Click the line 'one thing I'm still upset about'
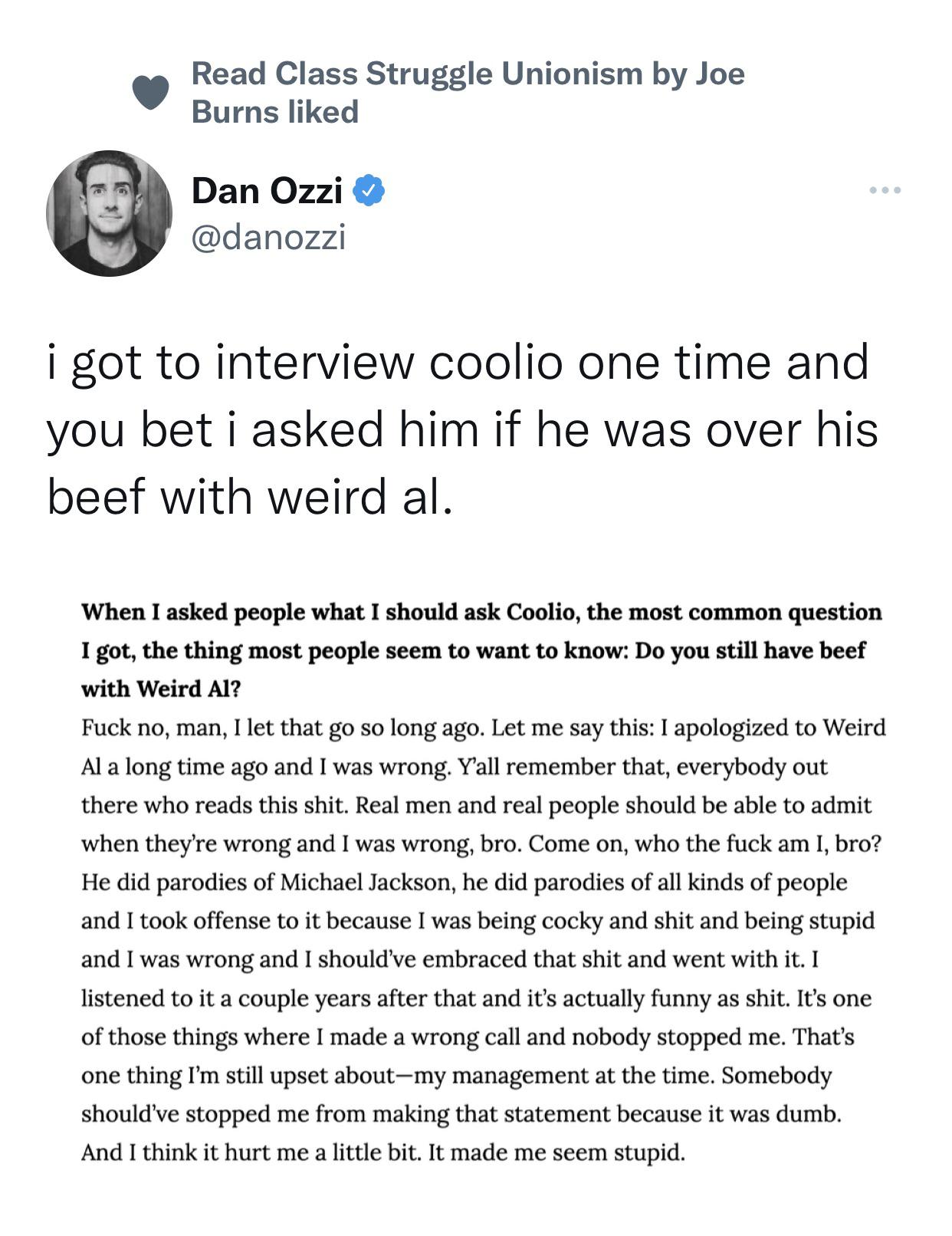The width and height of the screenshot is (952, 1236). [x=456, y=1075]
